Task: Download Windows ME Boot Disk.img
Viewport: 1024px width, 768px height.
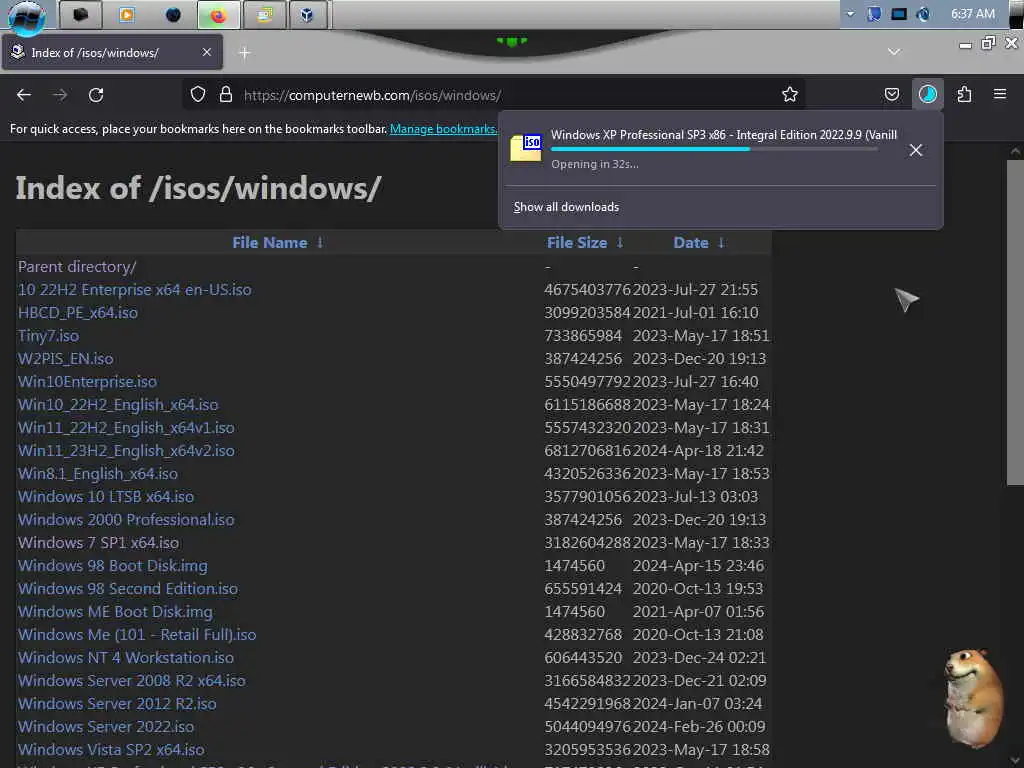Action: point(116,611)
